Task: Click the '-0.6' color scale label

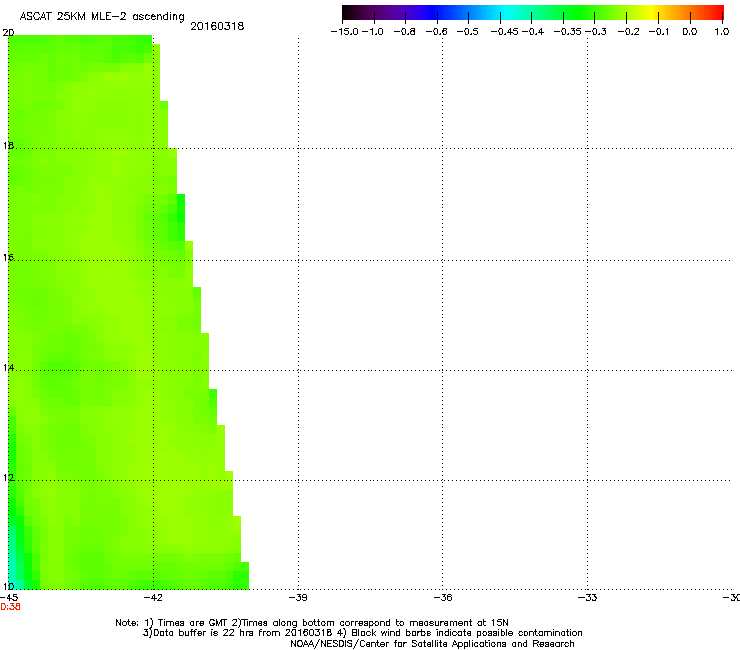Action: (437, 32)
